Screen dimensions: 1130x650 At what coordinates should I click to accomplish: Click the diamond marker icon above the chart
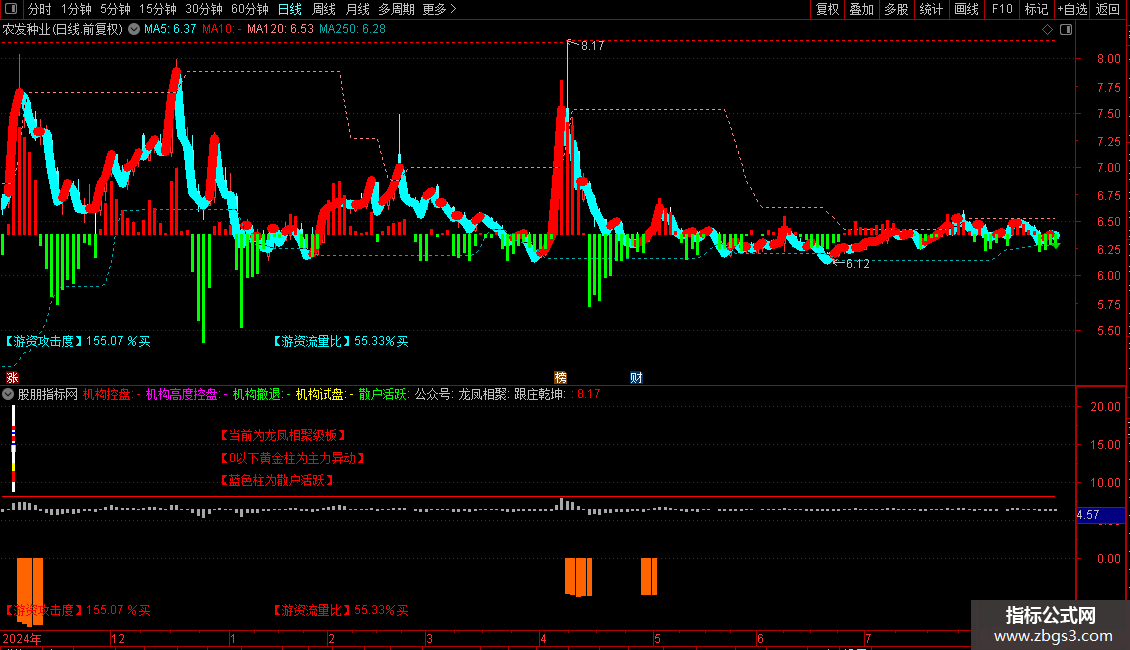click(x=1047, y=30)
